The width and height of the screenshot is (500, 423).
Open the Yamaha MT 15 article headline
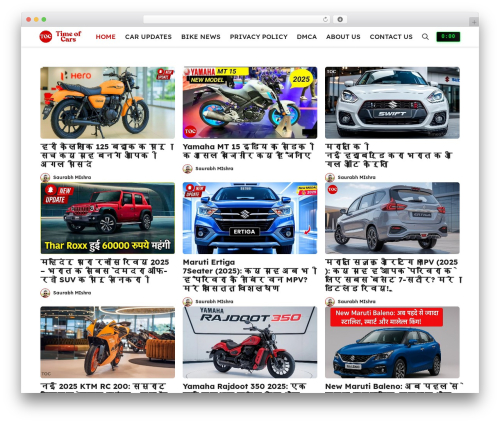[248, 151]
